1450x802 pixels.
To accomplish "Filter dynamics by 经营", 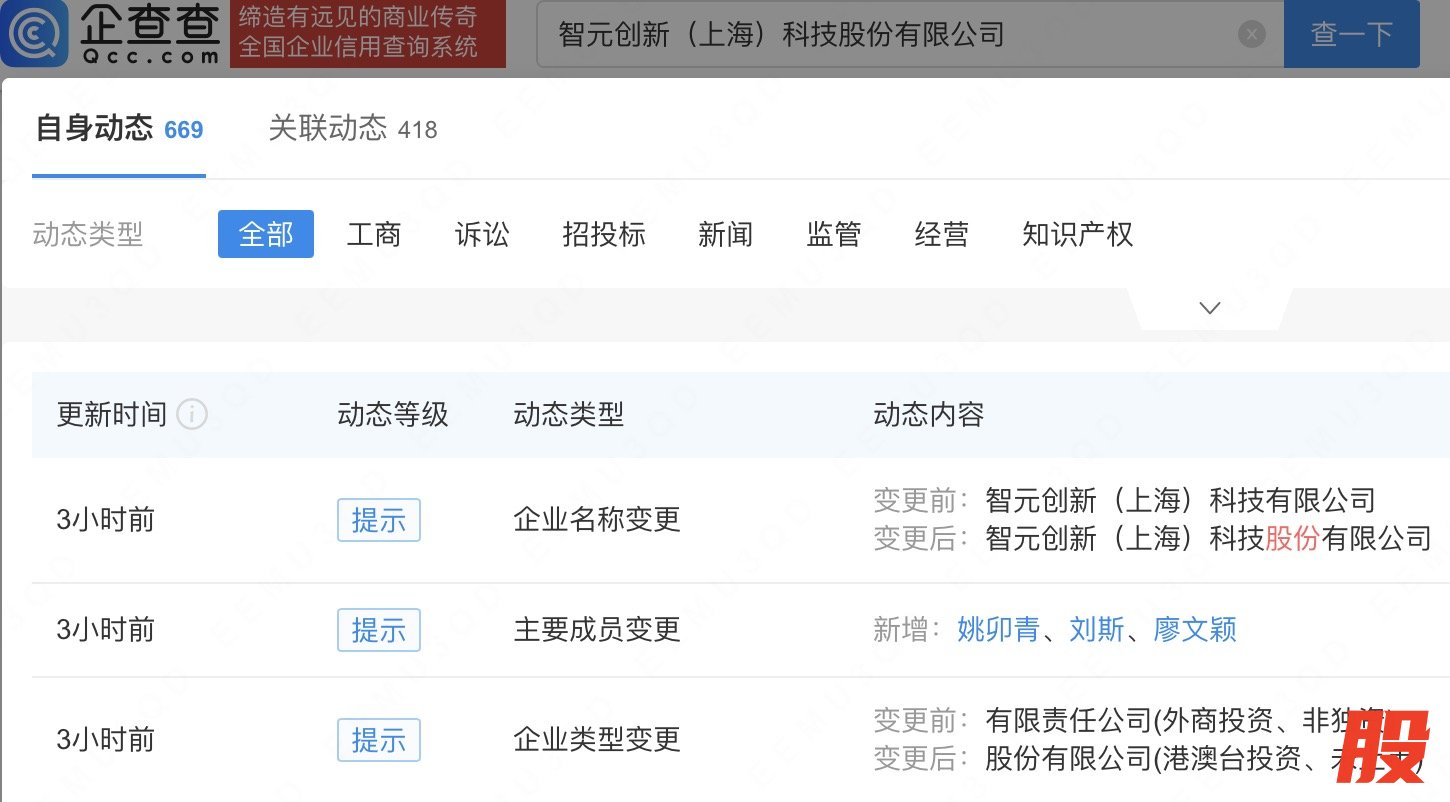I will (941, 234).
